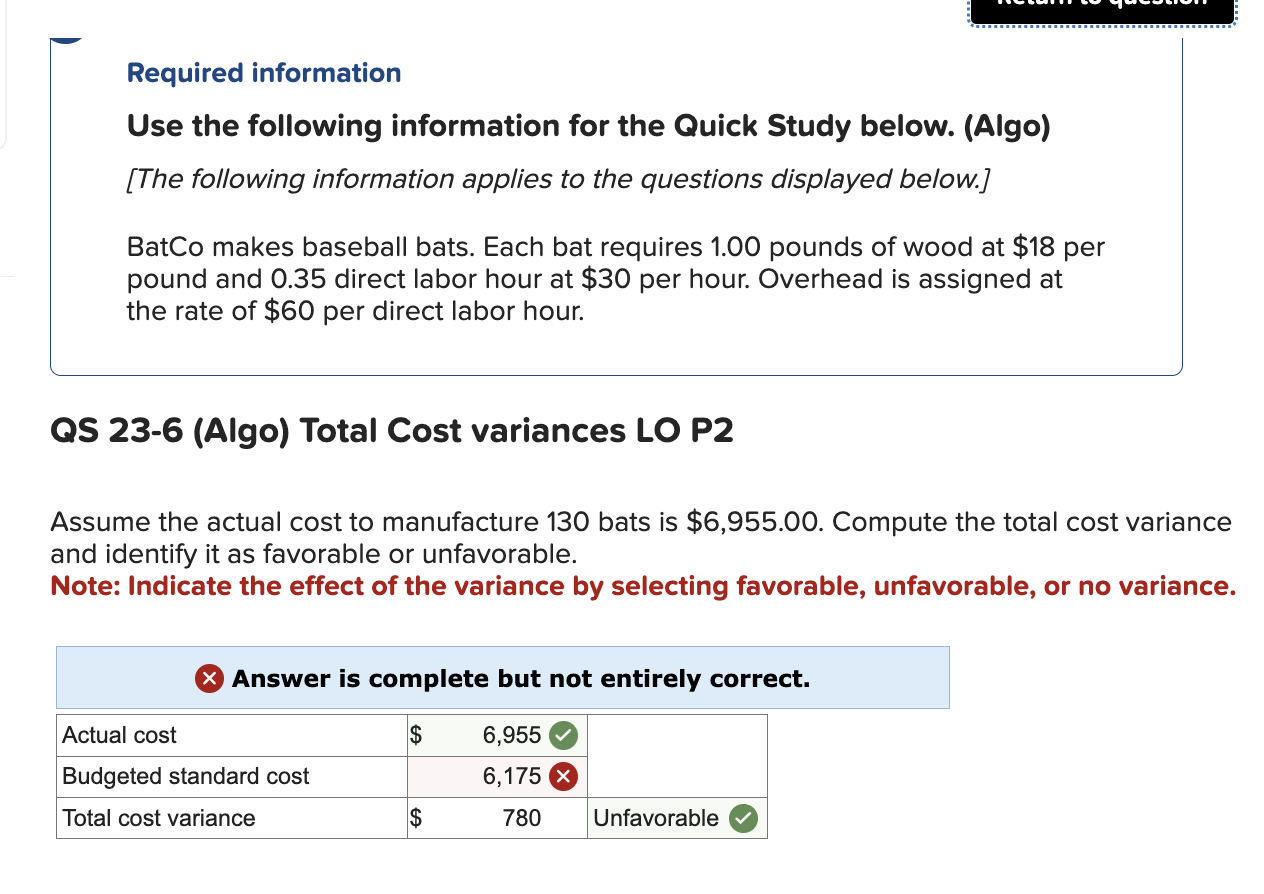Click the red X beside Budgeted standard cost
This screenshot has width=1264, height=894.
click(x=562, y=776)
